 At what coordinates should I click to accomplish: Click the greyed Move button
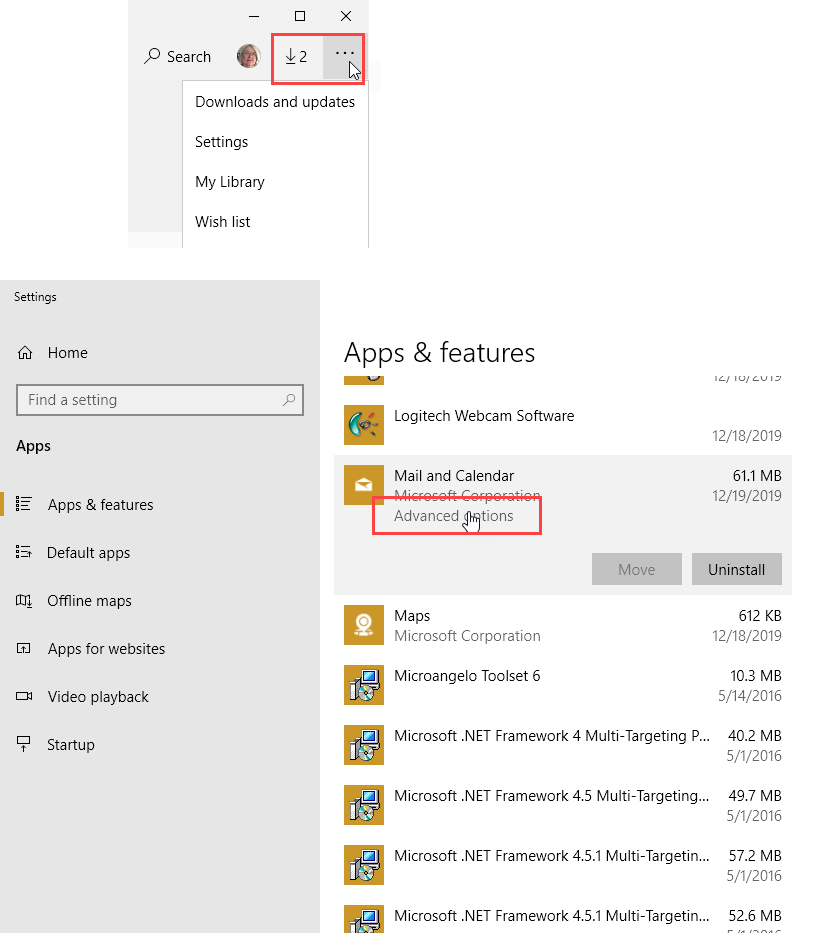click(x=637, y=569)
